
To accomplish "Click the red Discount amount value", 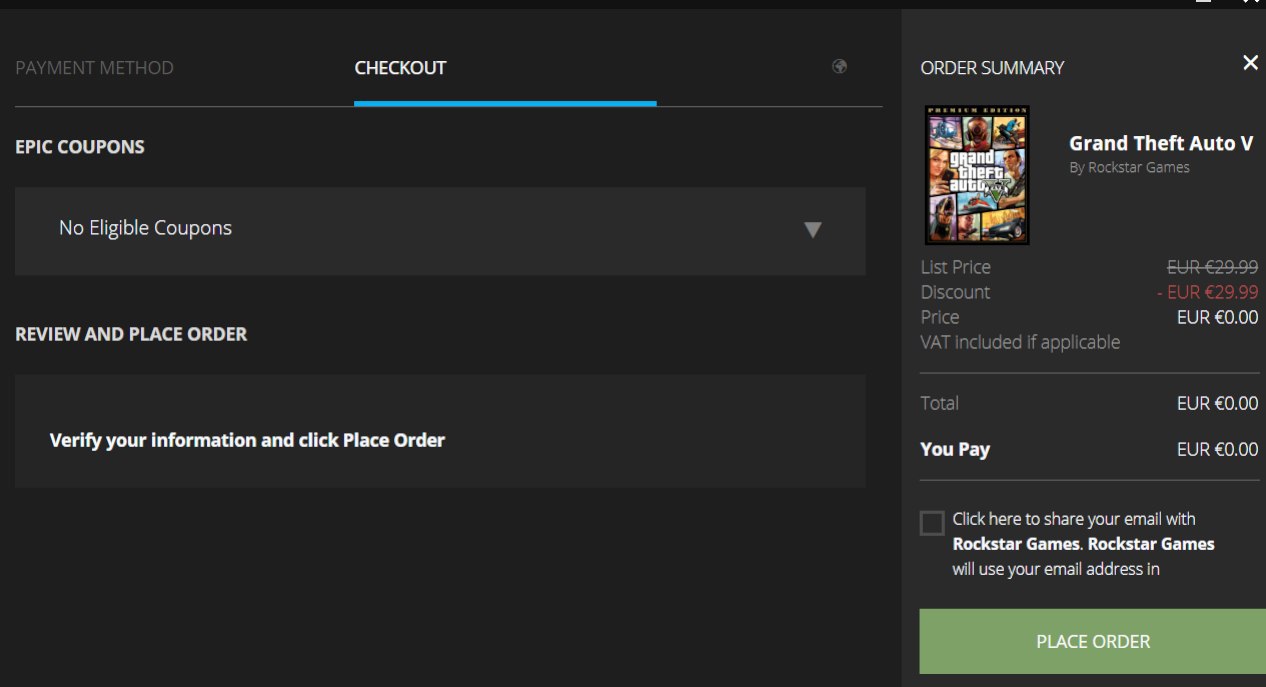I will point(1207,292).
